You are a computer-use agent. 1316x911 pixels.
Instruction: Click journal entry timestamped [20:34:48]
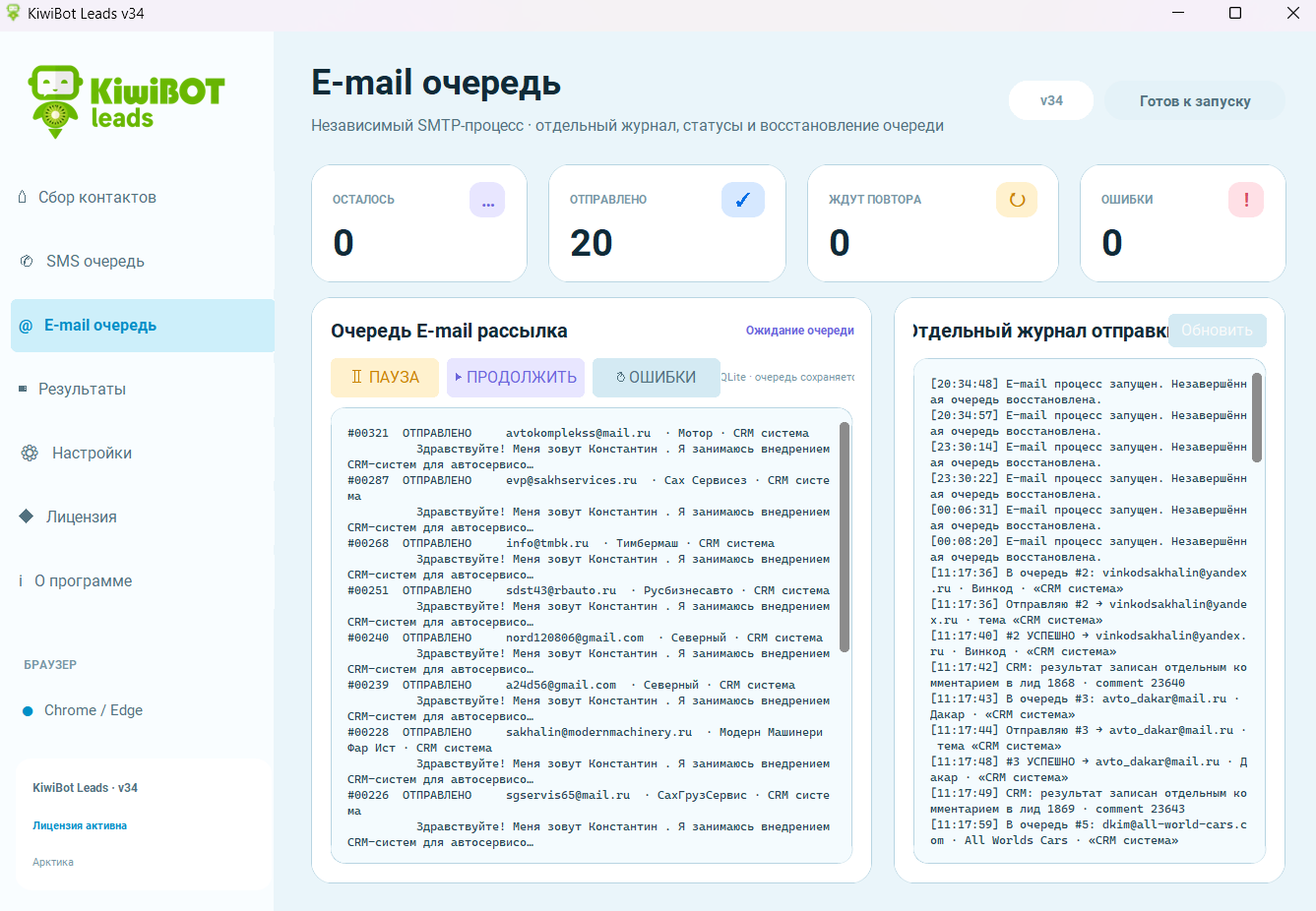[1089, 392]
